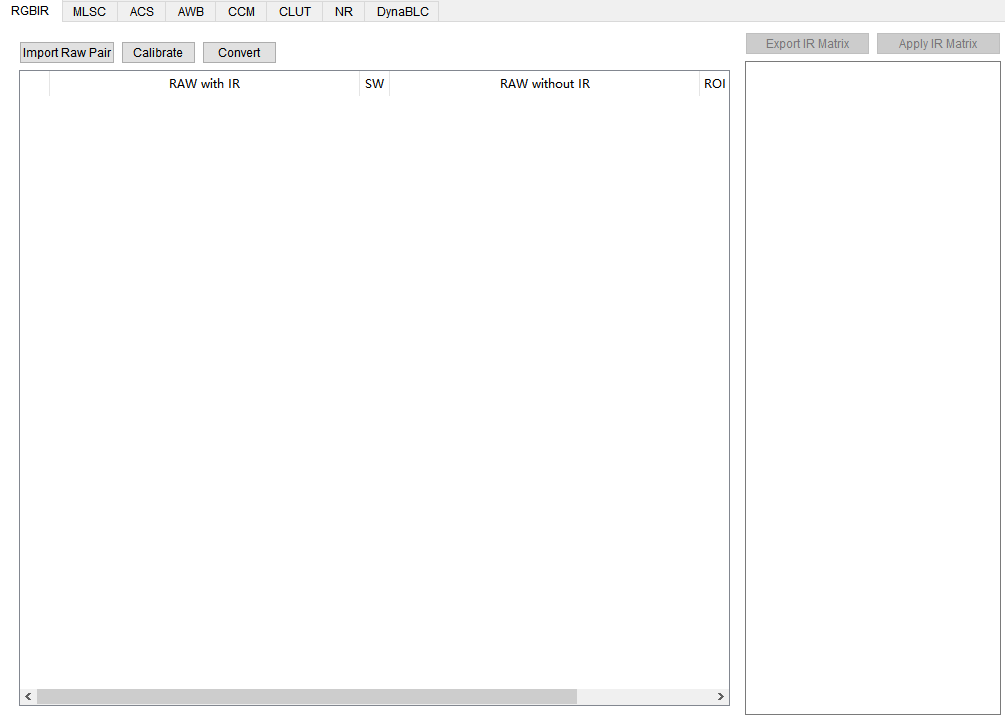
Task: Click the horizontal scrollbar left arrow
Action: 28,696
